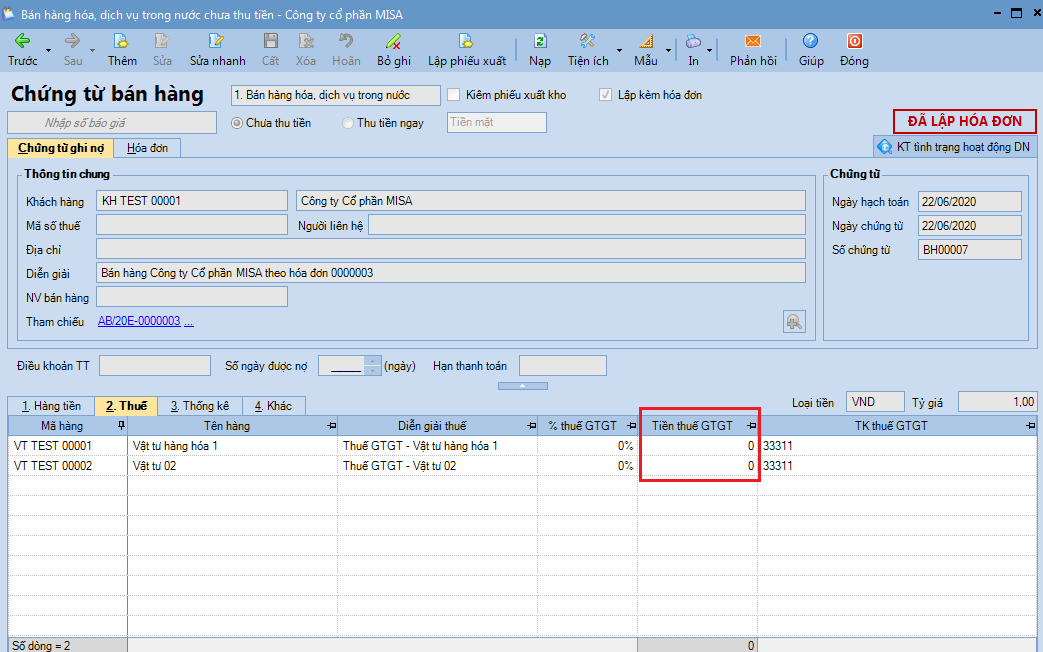Select the 2. Thuế tab

tap(126, 406)
